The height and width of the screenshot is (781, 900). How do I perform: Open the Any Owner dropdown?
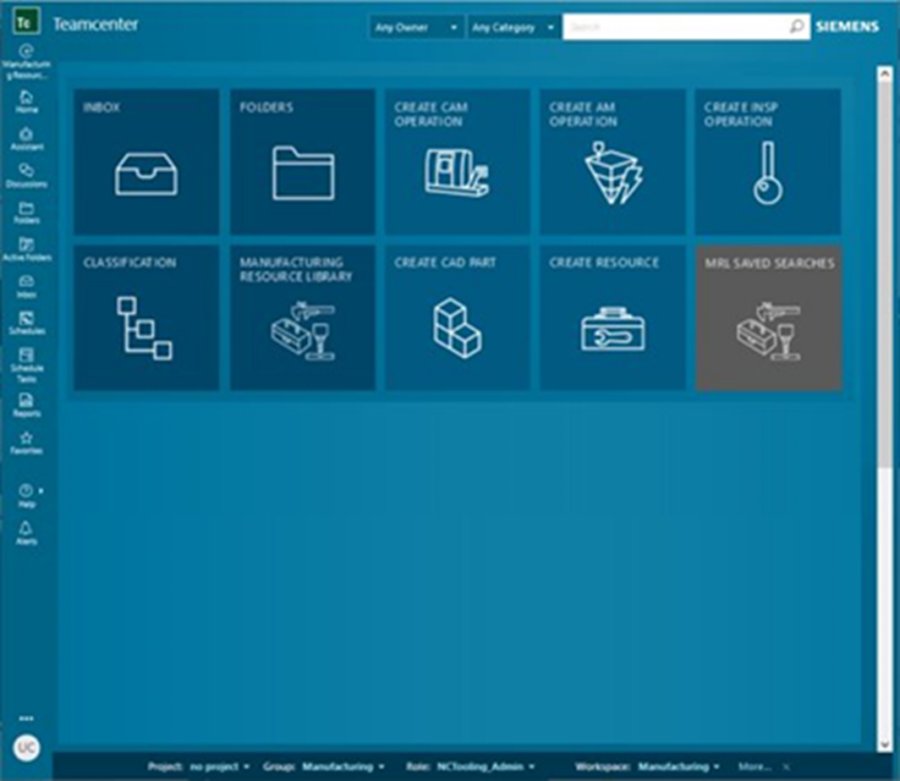[415, 27]
